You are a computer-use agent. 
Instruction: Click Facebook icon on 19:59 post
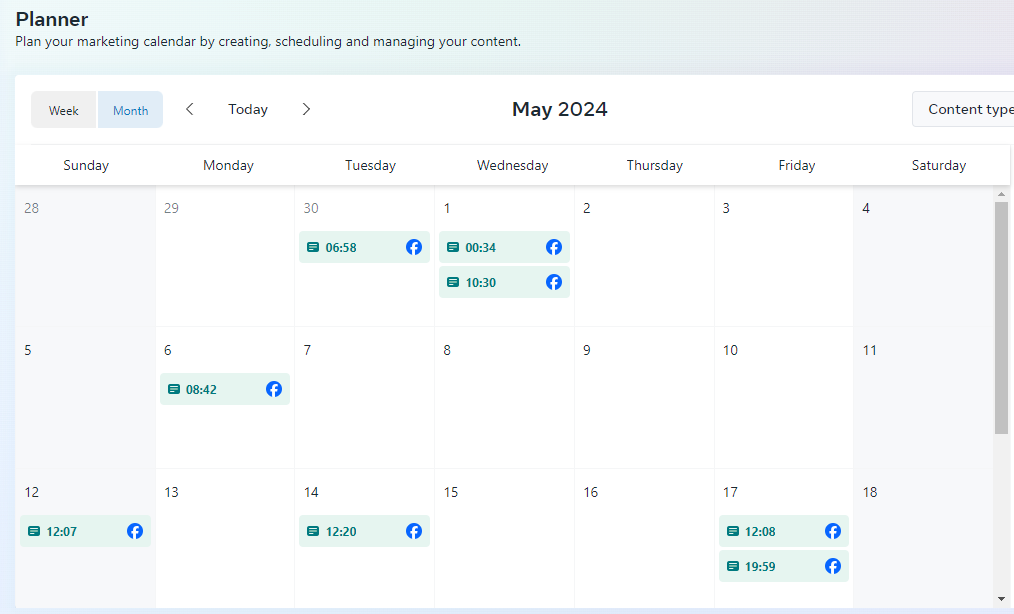[833, 566]
